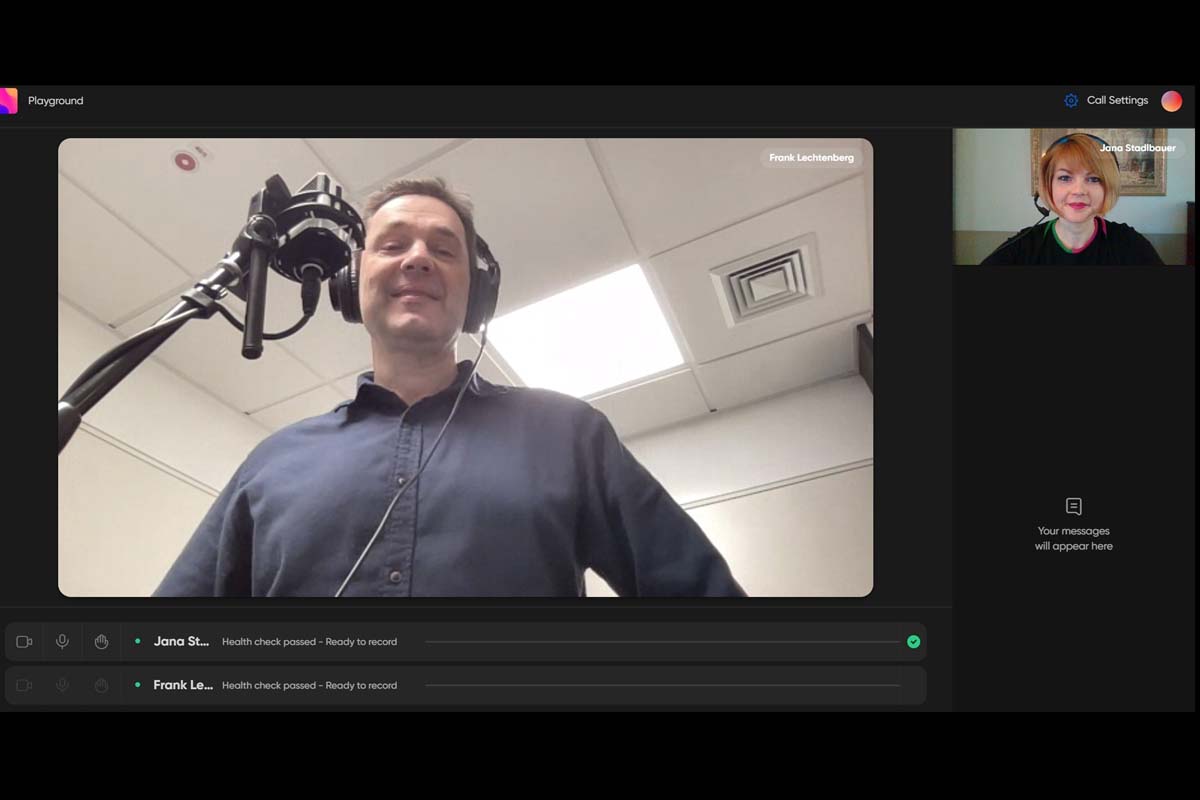Raise hand in Jana's row
Image resolution: width=1200 pixels, height=800 pixels.
[x=101, y=642]
